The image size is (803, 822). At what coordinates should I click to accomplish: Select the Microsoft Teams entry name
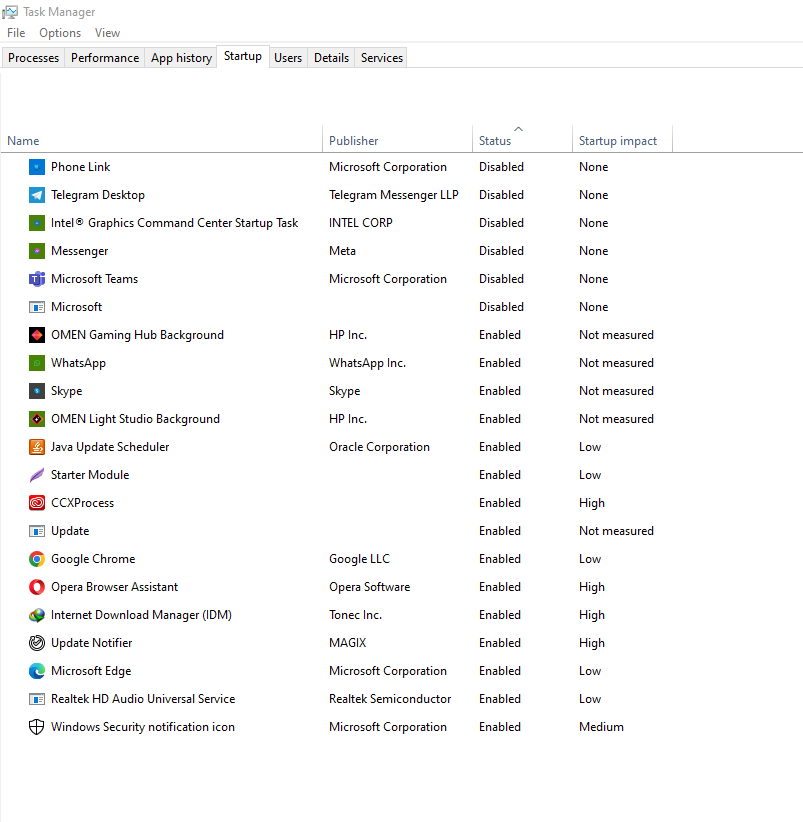(94, 279)
